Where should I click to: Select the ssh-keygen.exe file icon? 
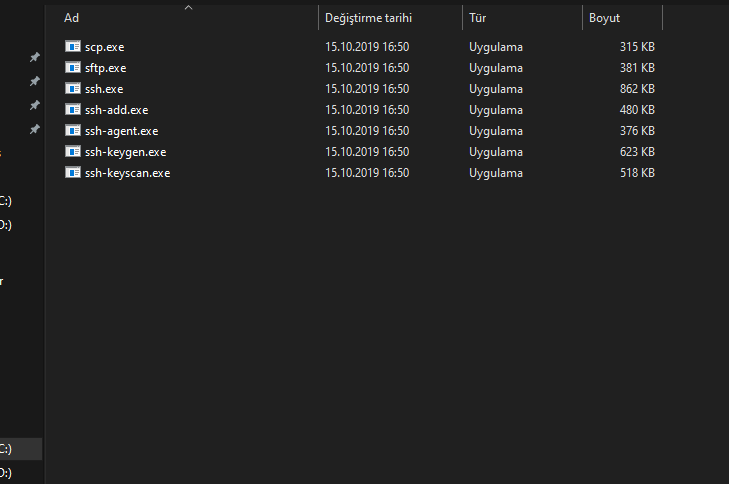(x=72, y=151)
